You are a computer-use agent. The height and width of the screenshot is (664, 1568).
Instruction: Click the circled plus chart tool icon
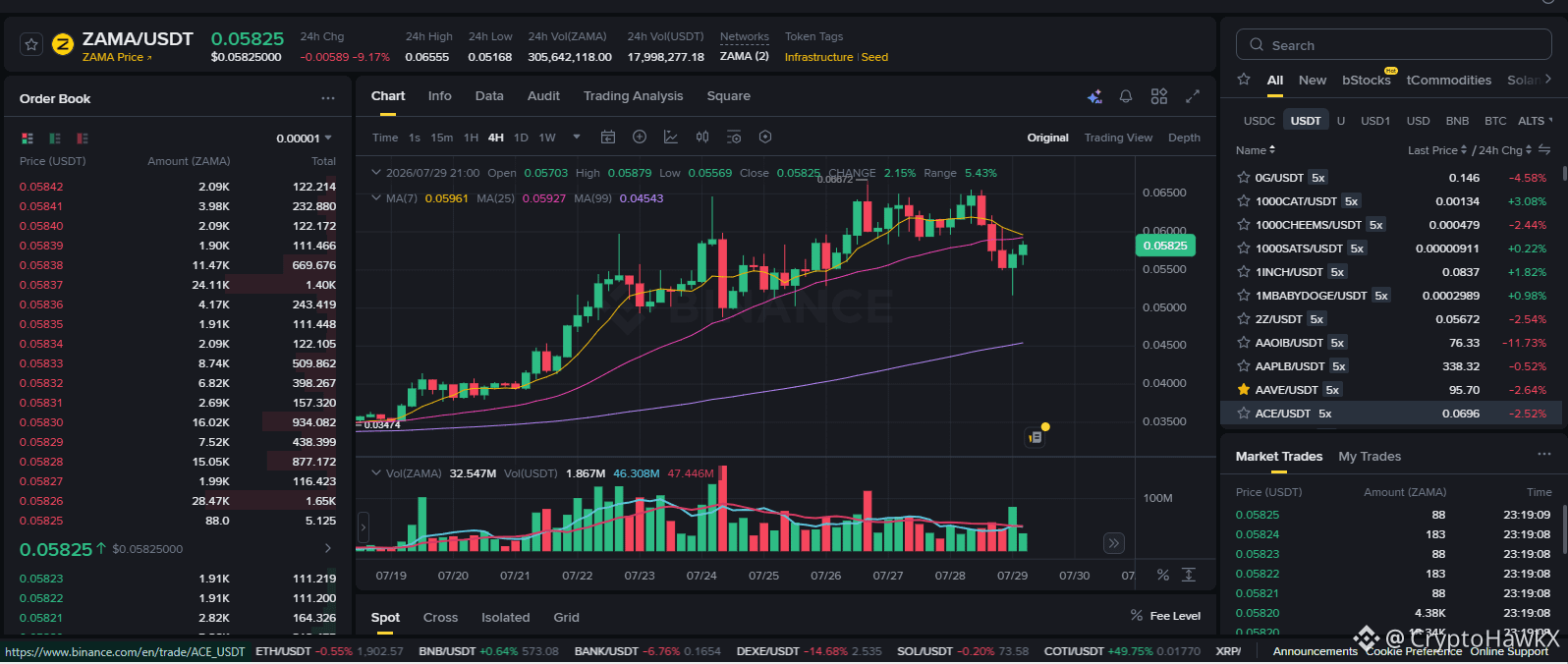640,138
